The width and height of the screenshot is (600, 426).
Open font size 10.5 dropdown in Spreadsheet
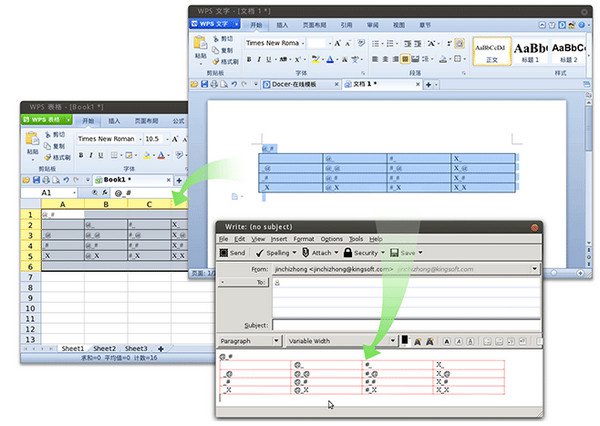(167, 139)
